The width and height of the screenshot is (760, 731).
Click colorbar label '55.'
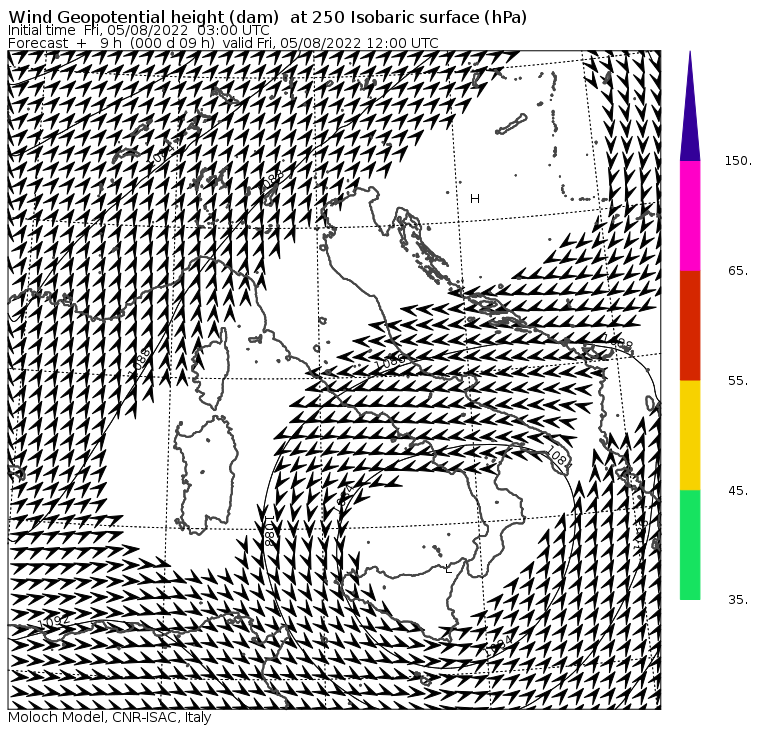click(x=738, y=381)
